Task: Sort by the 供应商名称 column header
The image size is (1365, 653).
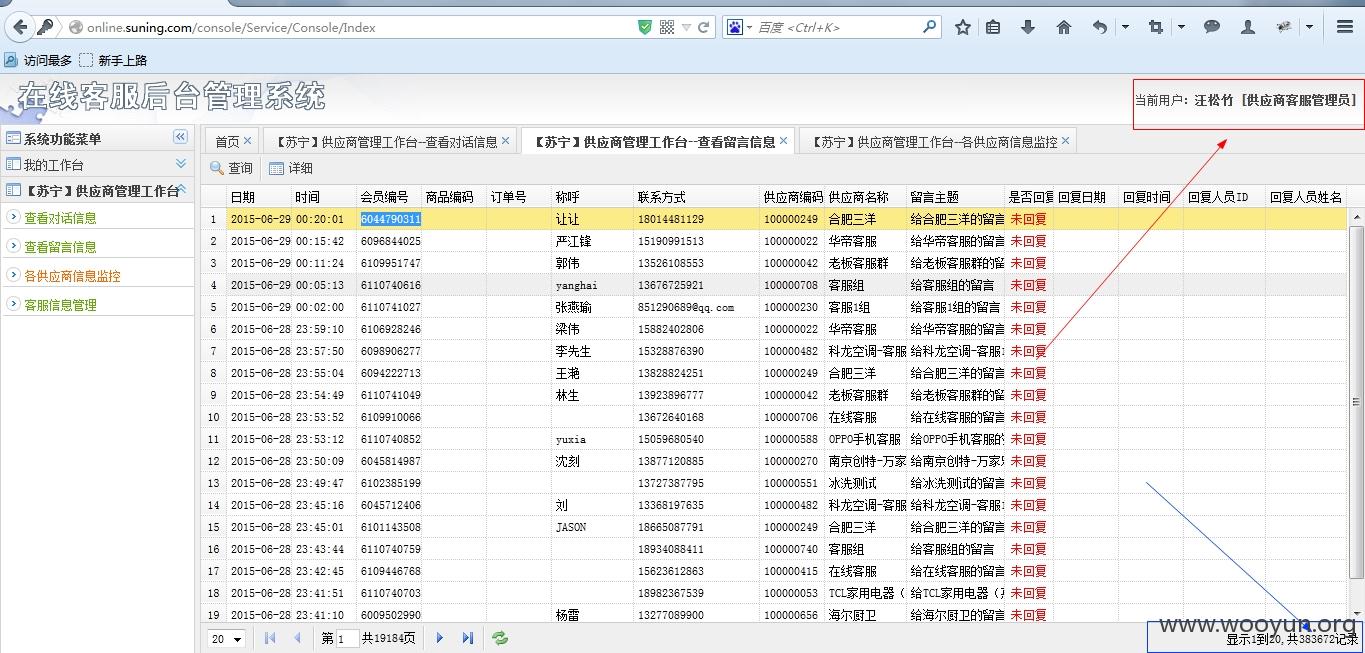Action: tap(866, 197)
